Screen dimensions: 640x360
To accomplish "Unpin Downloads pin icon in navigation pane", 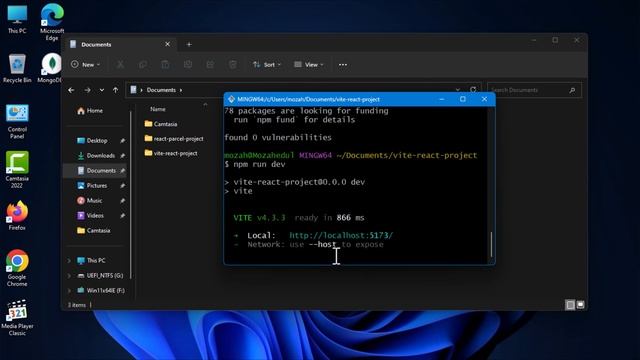I will click(122, 156).
